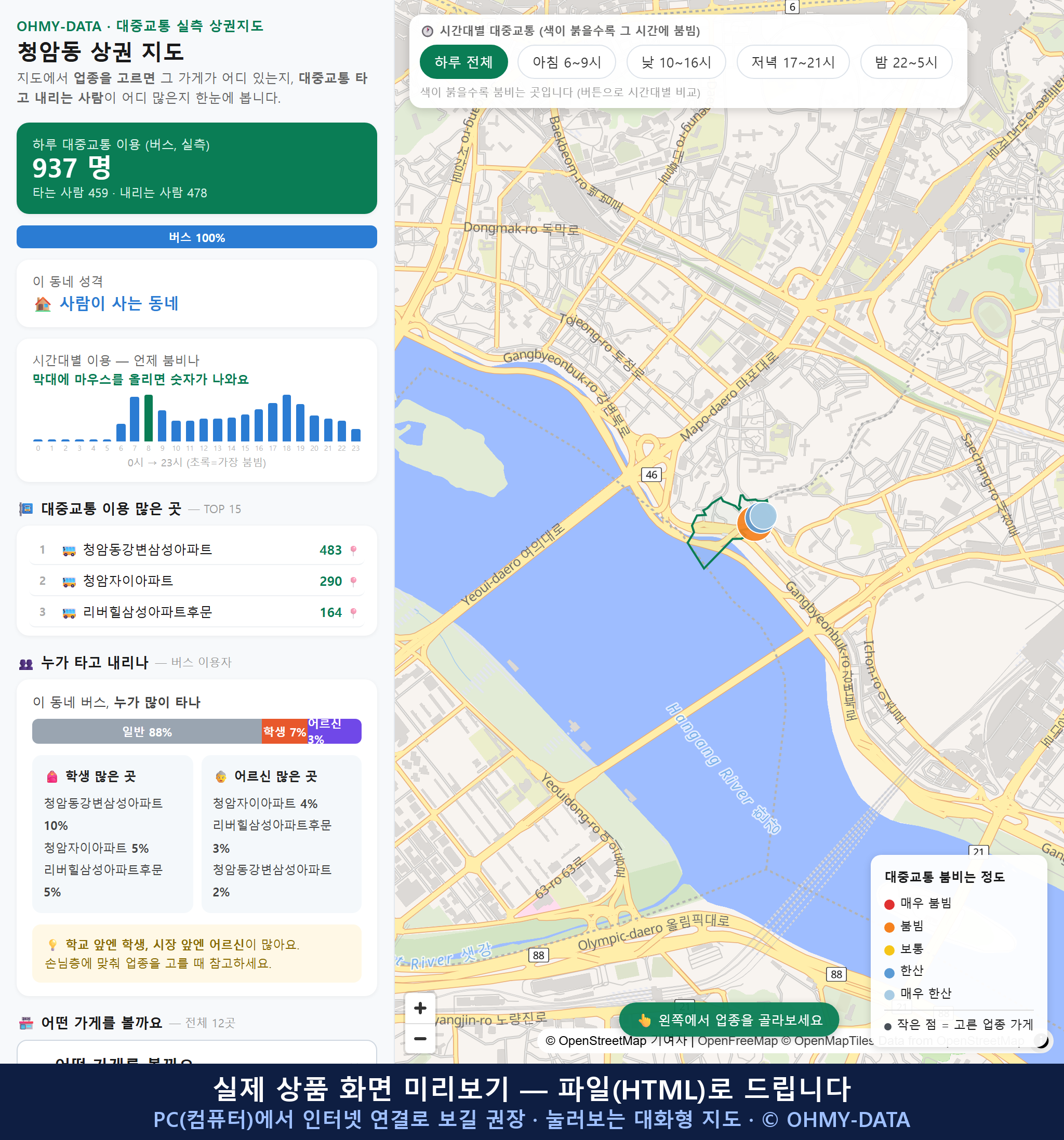Click the 어르신 많은 곳 card heading
Image resolution: width=1064 pixels, height=1140 pixels.
tap(275, 776)
